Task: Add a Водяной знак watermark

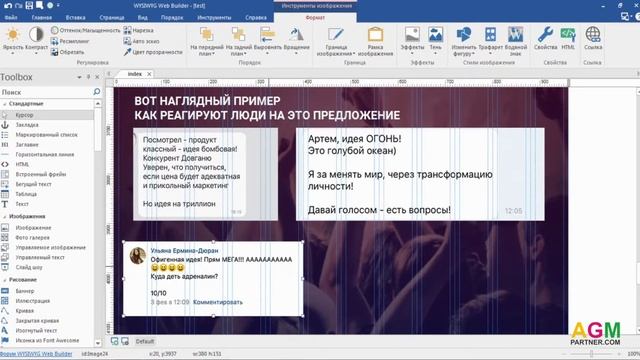Action: click(516, 41)
